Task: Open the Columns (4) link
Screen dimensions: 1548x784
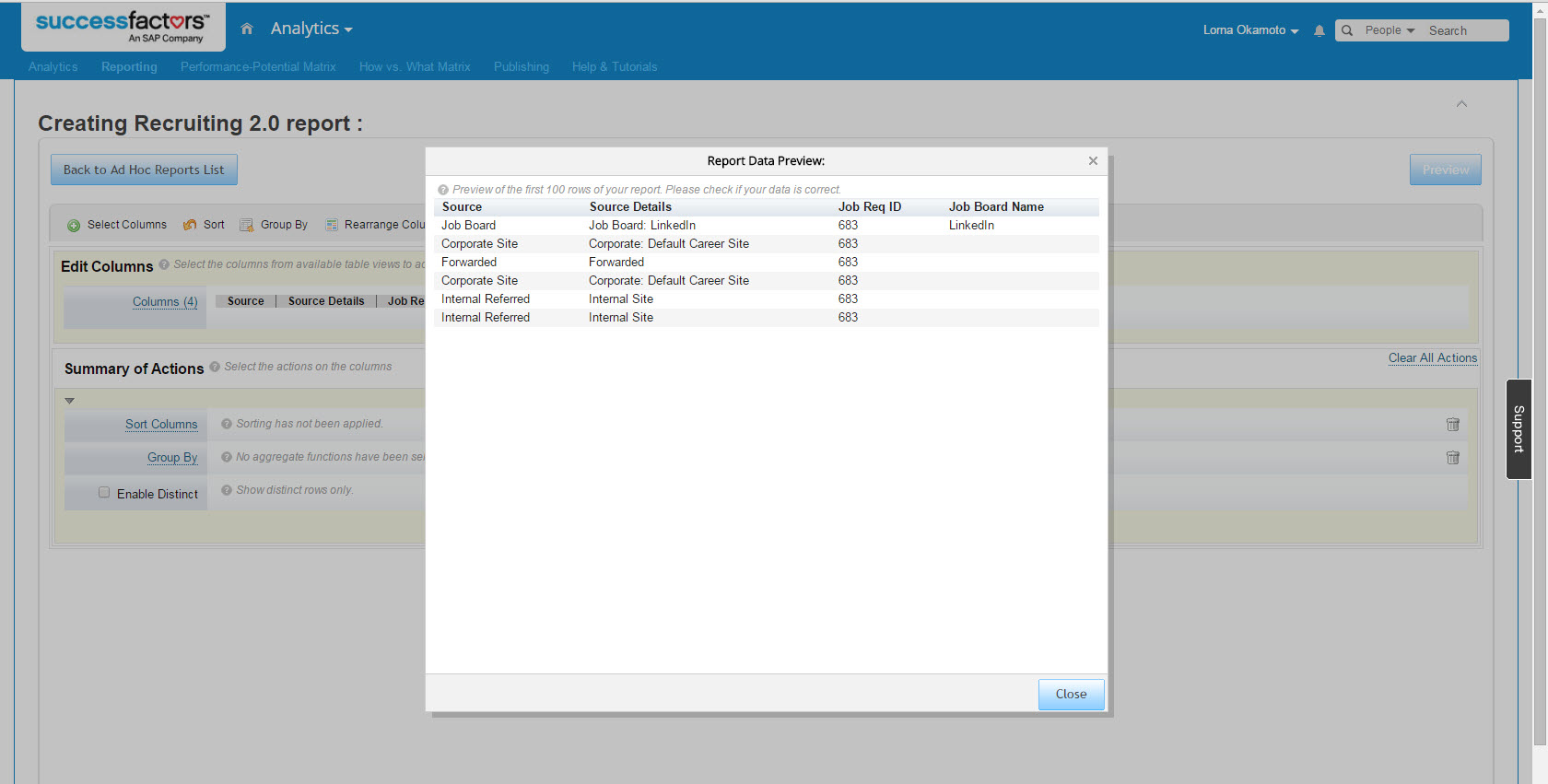Action: [165, 302]
